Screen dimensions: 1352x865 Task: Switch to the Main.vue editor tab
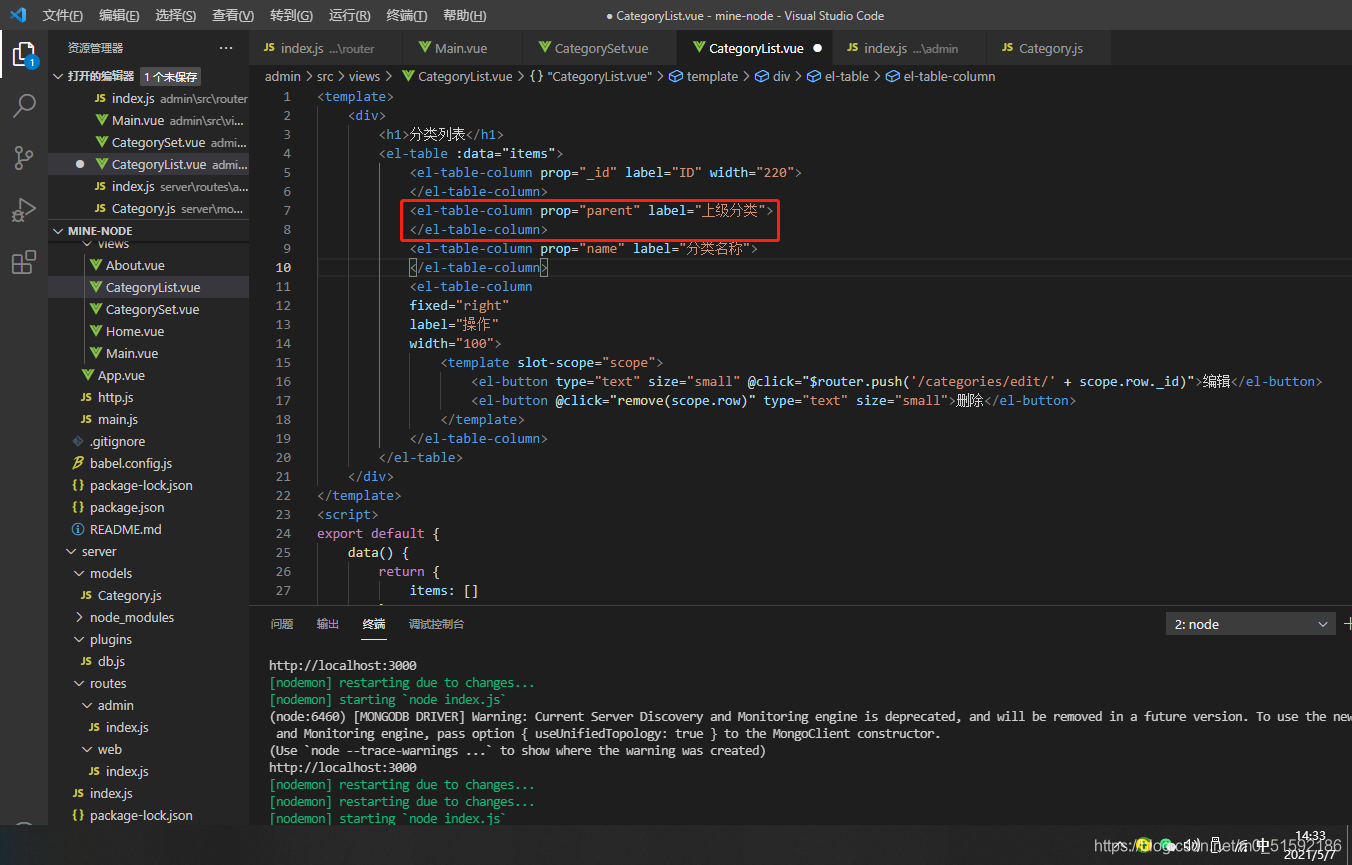coord(461,48)
